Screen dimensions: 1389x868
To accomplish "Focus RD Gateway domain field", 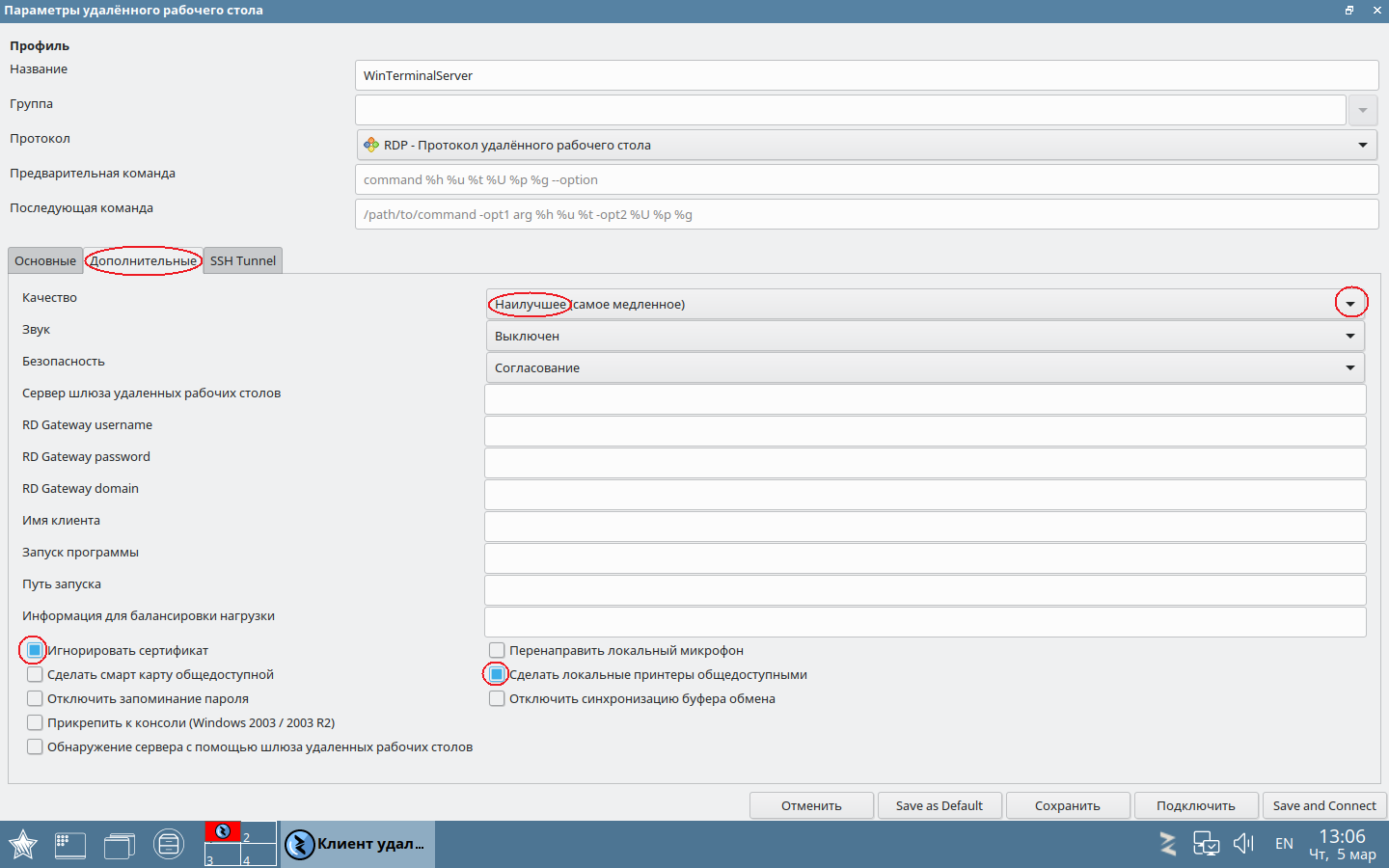I will click(925, 495).
